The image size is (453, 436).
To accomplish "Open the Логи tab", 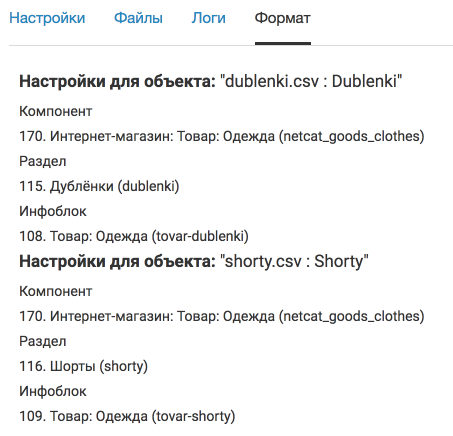I will click(x=208, y=18).
